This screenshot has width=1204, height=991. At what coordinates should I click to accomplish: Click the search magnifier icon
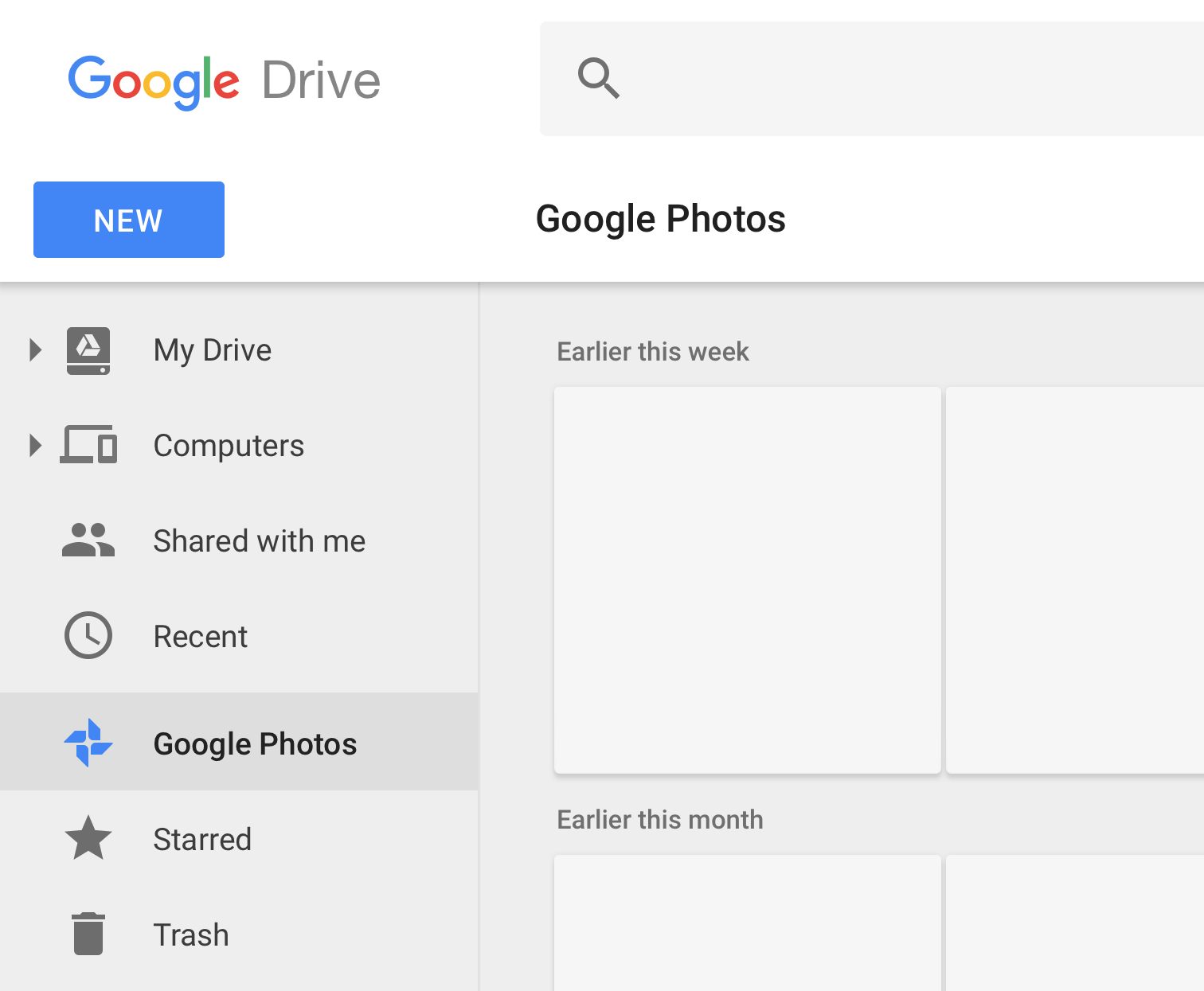click(599, 78)
